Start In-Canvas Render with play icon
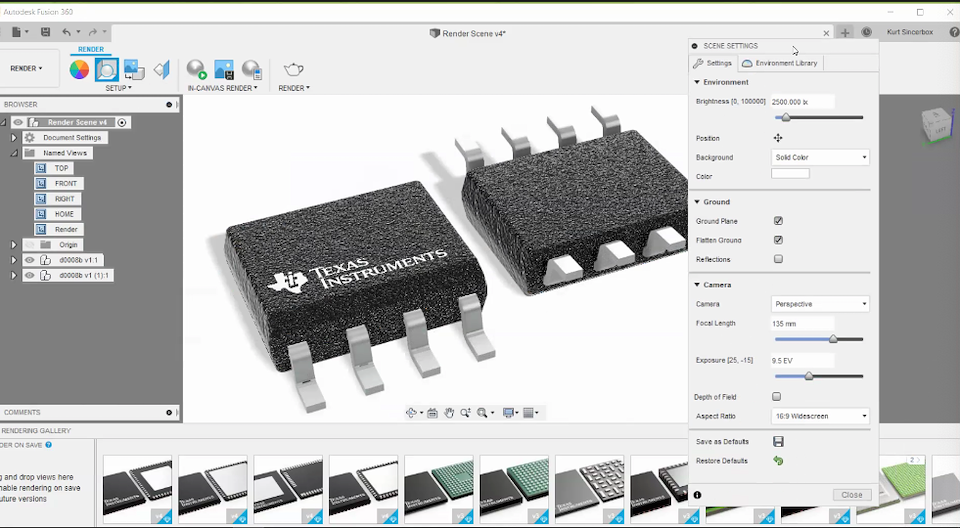Screen dimensions: 960x528 pos(196,69)
